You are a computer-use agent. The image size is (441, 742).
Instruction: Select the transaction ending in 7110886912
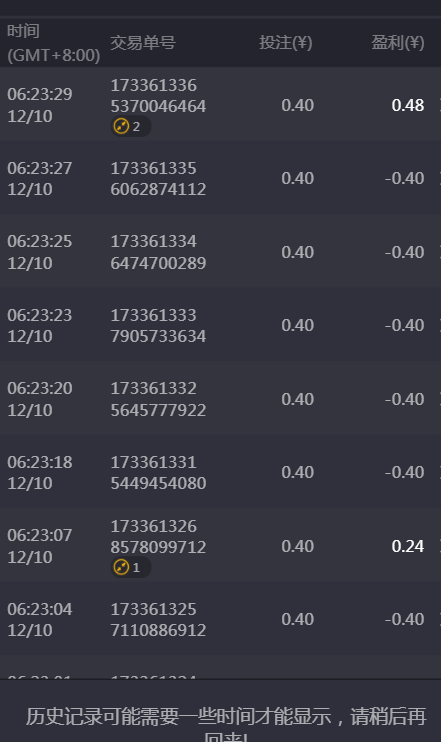tap(220, 619)
